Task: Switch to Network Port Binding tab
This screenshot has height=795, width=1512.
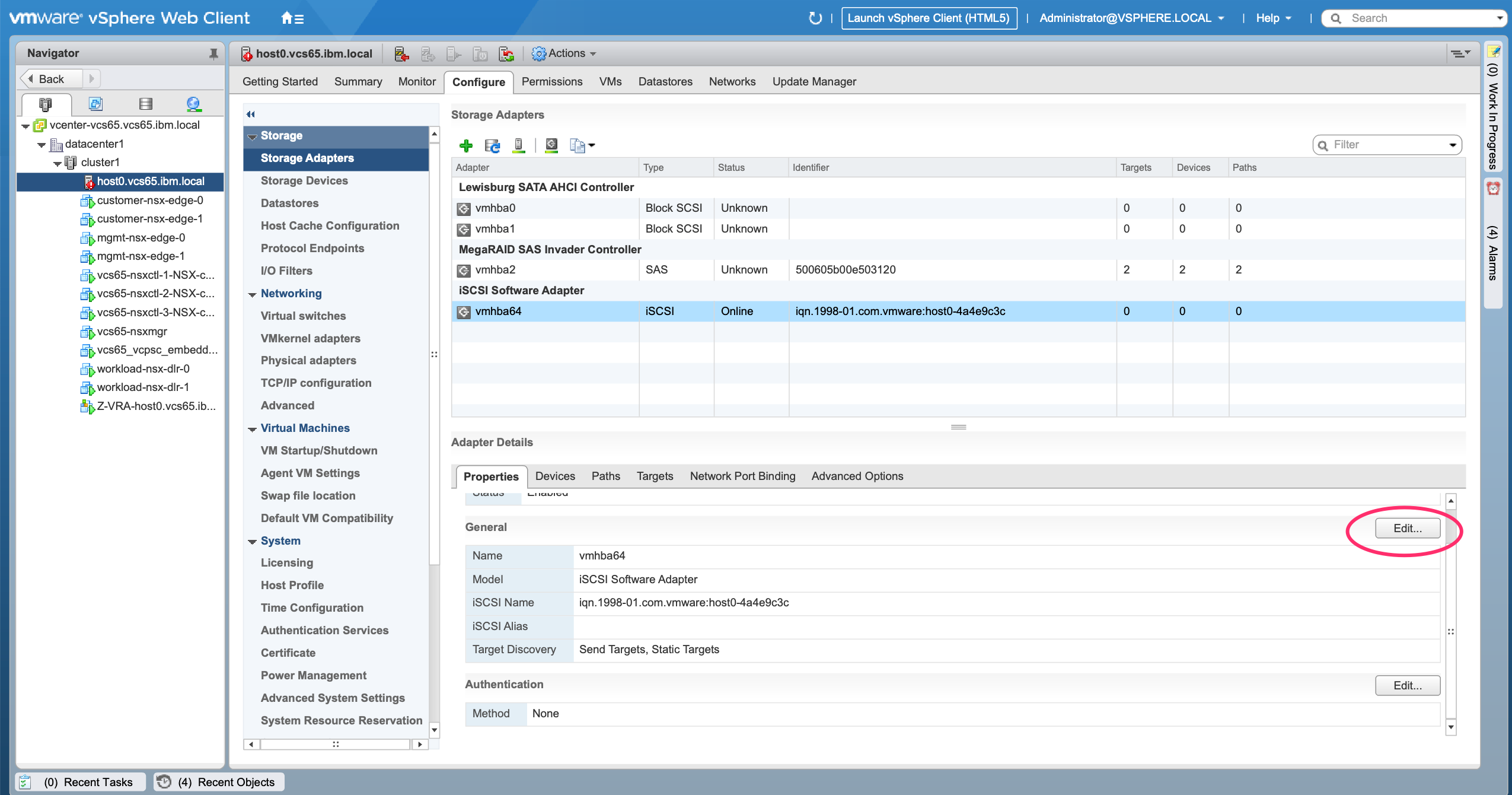Action: point(742,476)
